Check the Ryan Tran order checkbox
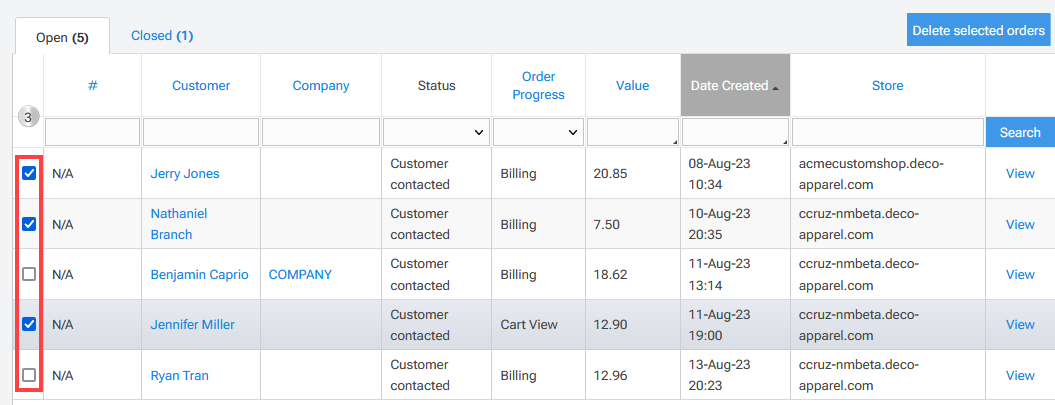The height and width of the screenshot is (405, 1055). pos(29,375)
